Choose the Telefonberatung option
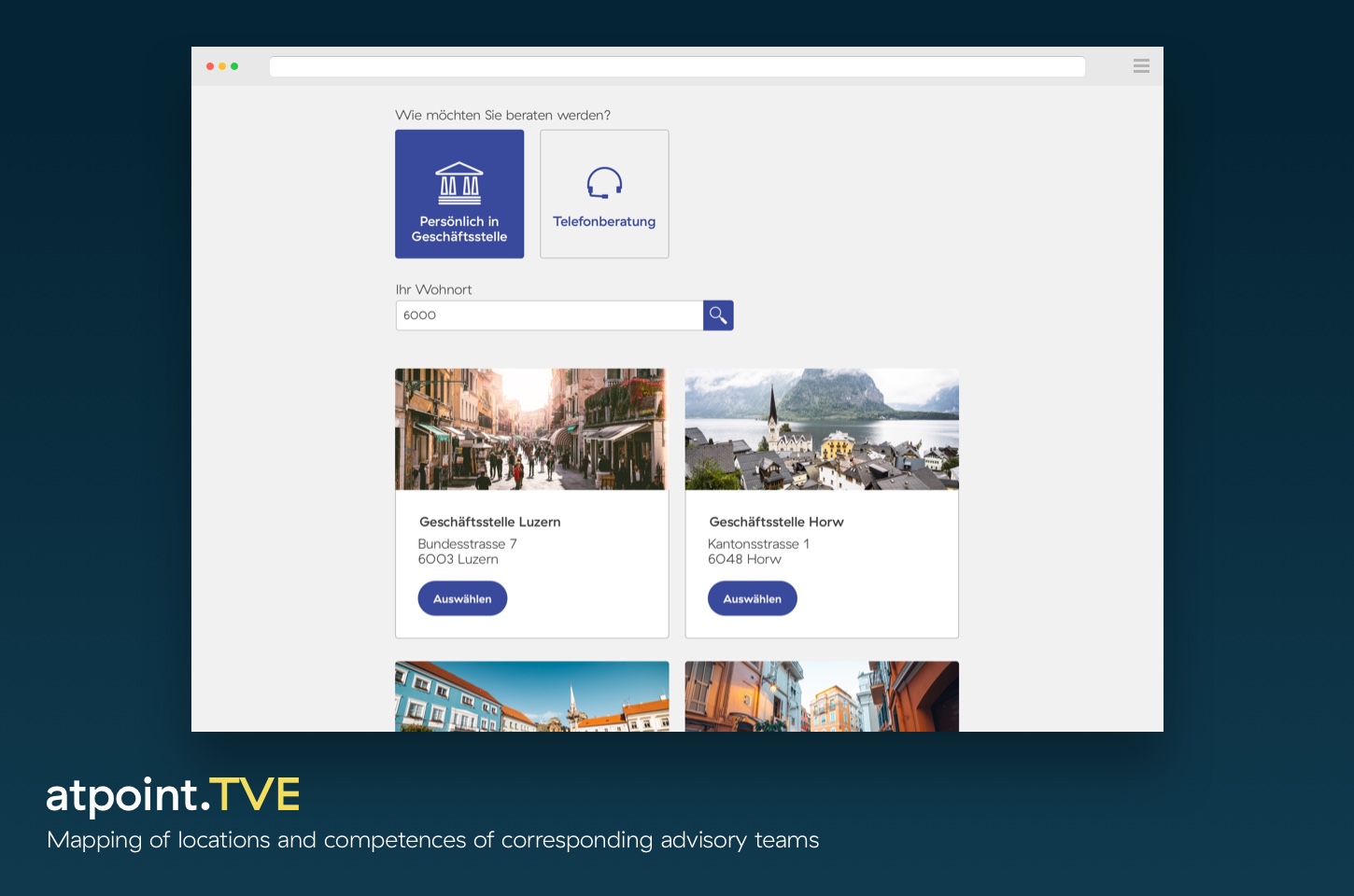This screenshot has width=1354, height=896. 604,194
